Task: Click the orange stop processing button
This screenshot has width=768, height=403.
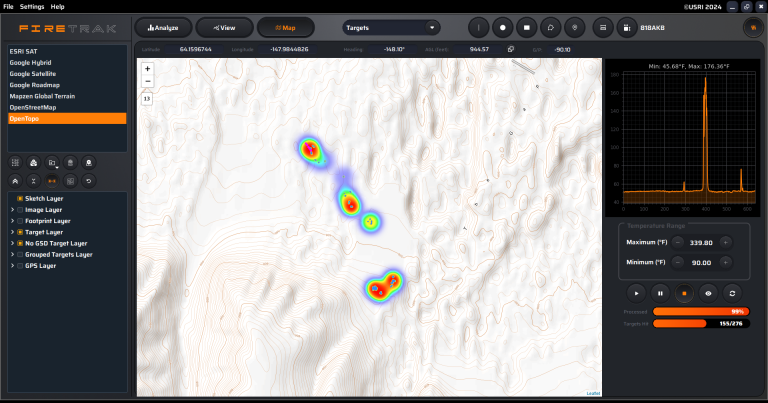Action: tap(684, 293)
